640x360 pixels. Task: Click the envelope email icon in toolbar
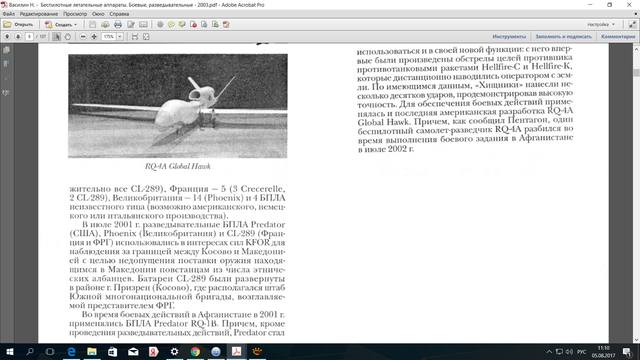143,24
